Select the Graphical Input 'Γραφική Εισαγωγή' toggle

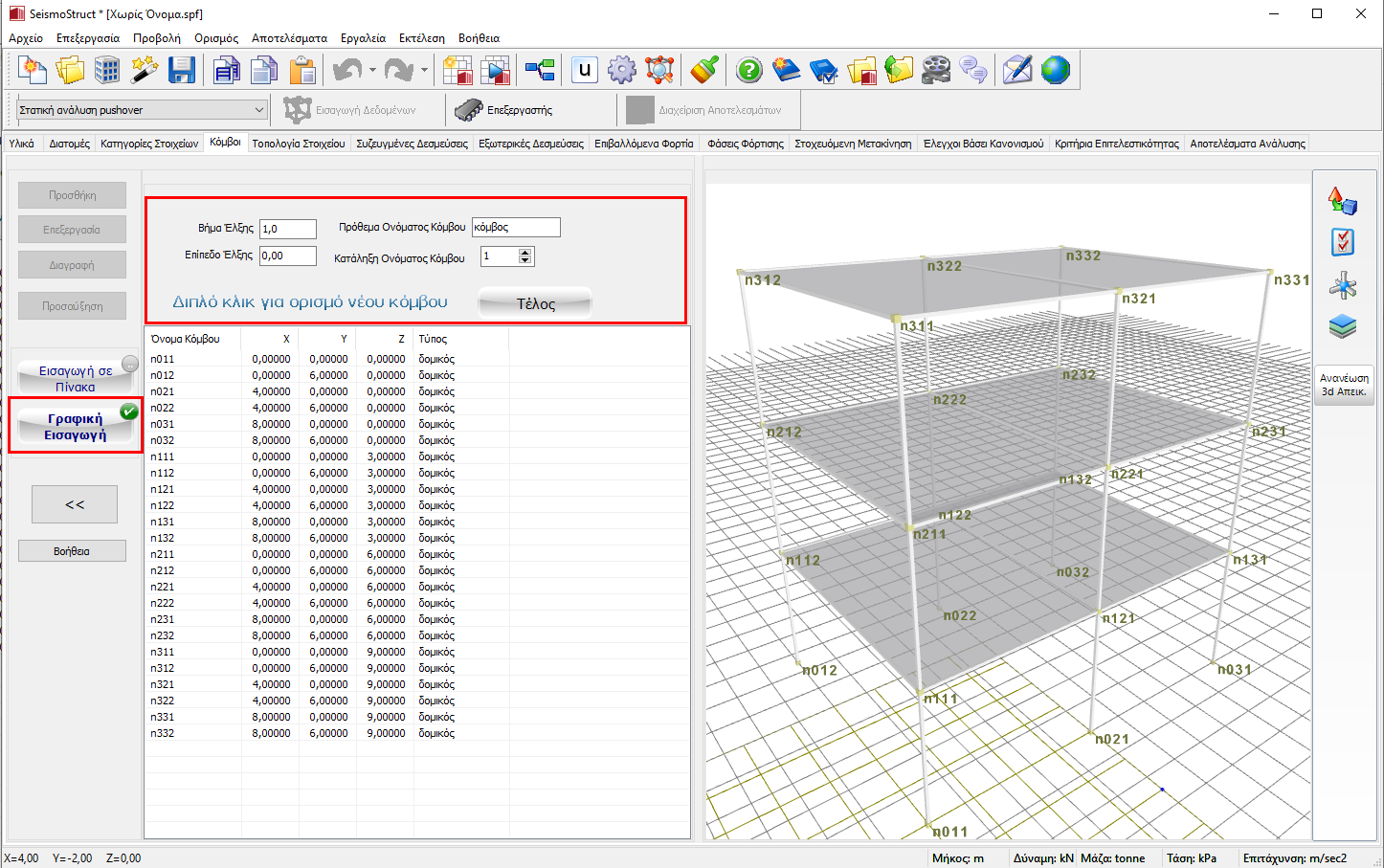pyautogui.click(x=76, y=427)
